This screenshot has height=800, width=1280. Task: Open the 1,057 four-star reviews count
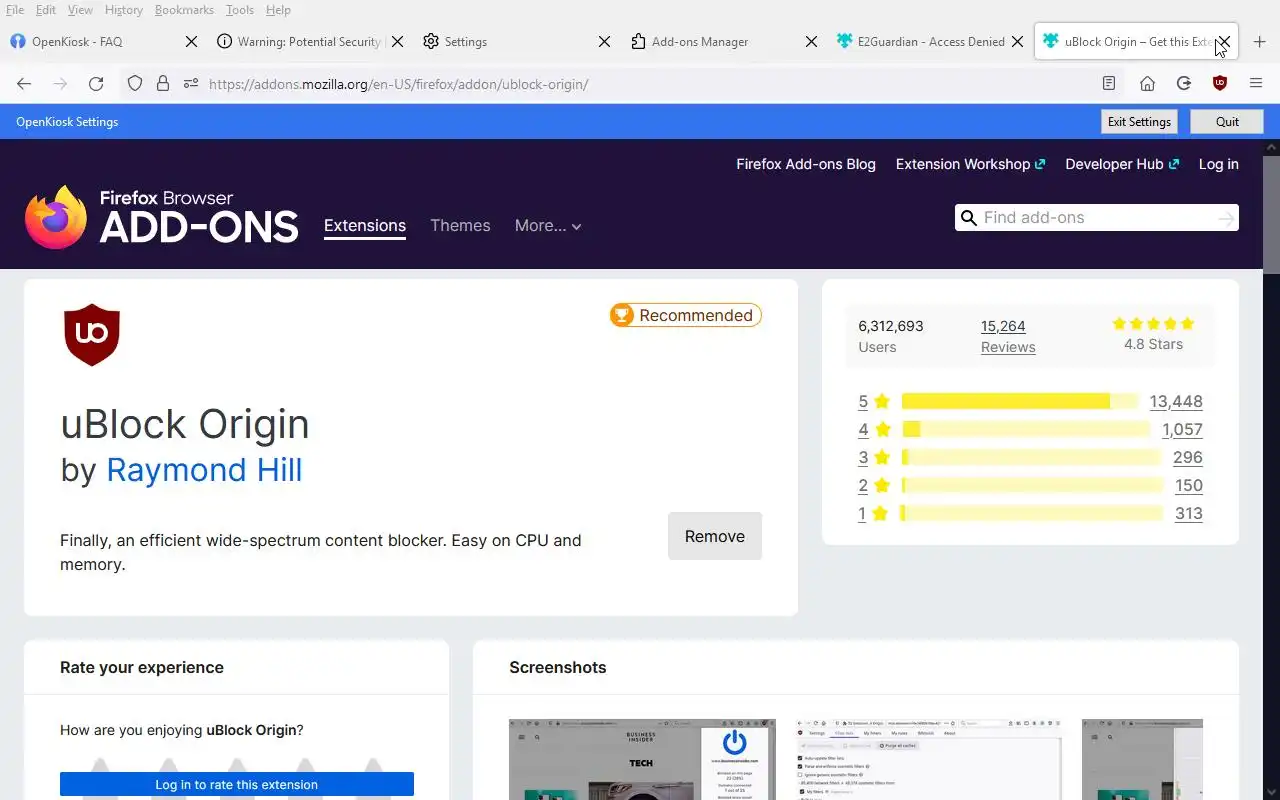(1182, 429)
